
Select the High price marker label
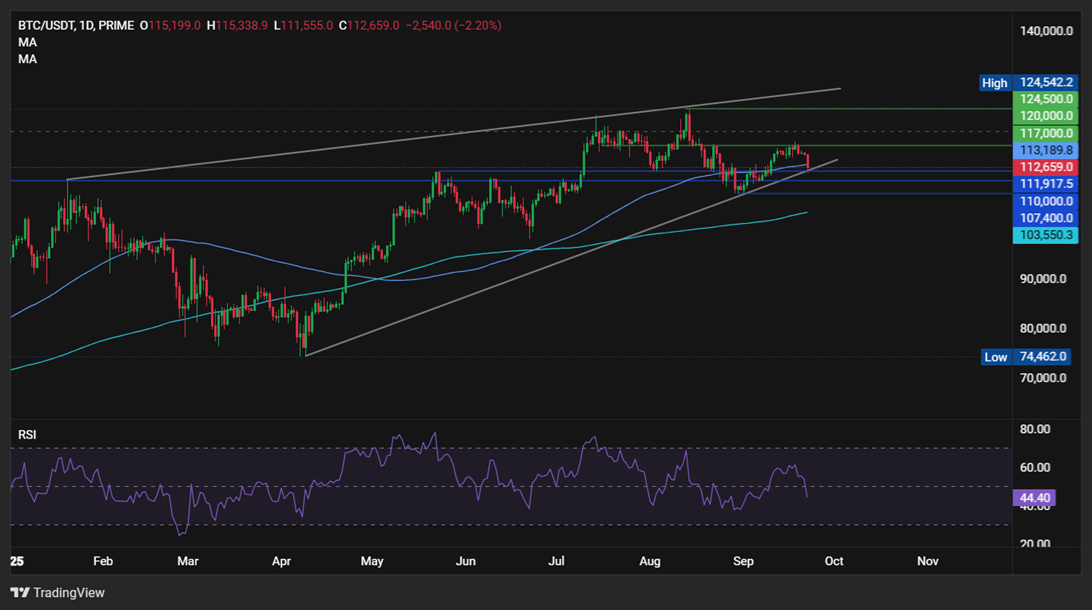(995, 83)
